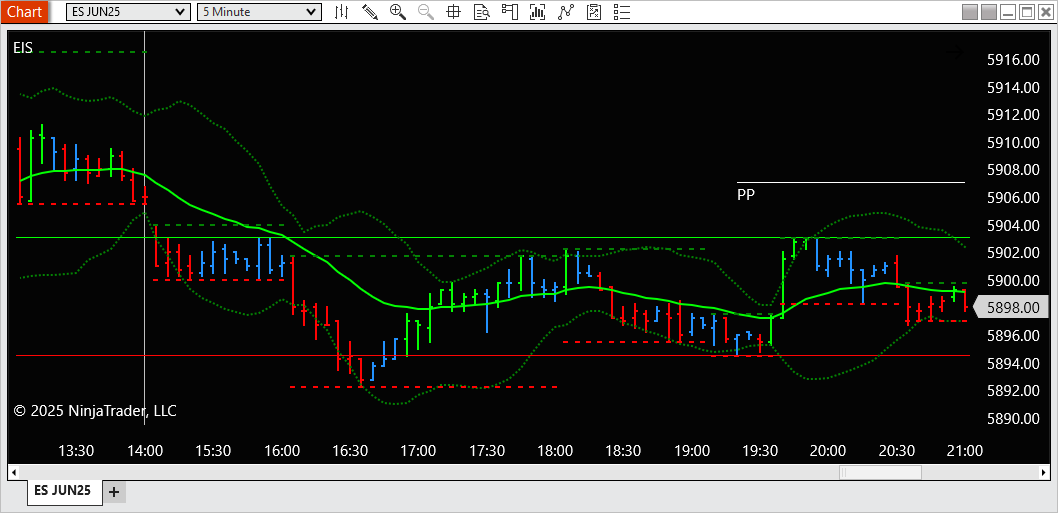Click the EIS indicator label

tap(23, 48)
